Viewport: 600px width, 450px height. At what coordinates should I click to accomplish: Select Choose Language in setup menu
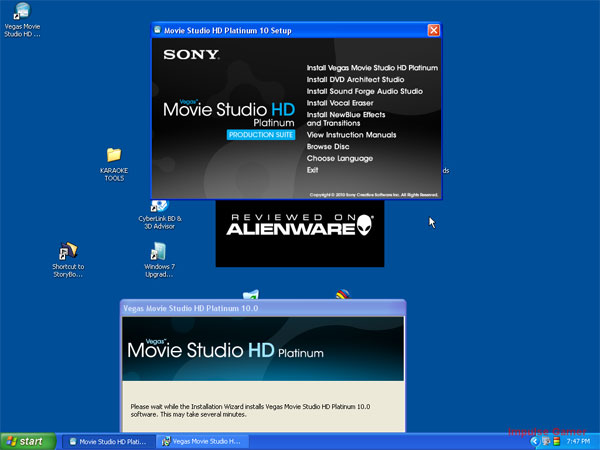click(340, 158)
